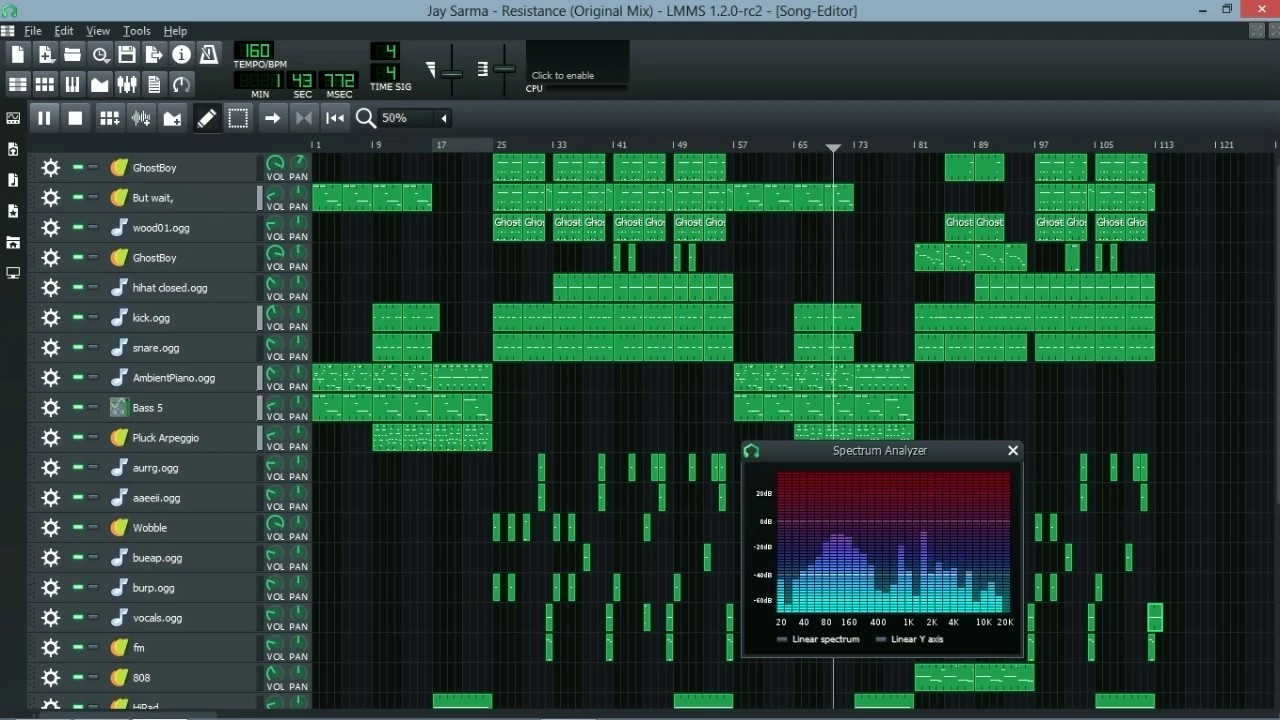Image resolution: width=1280 pixels, height=720 pixels.
Task: Open the 808 instrument track button
Action: click(x=181, y=678)
